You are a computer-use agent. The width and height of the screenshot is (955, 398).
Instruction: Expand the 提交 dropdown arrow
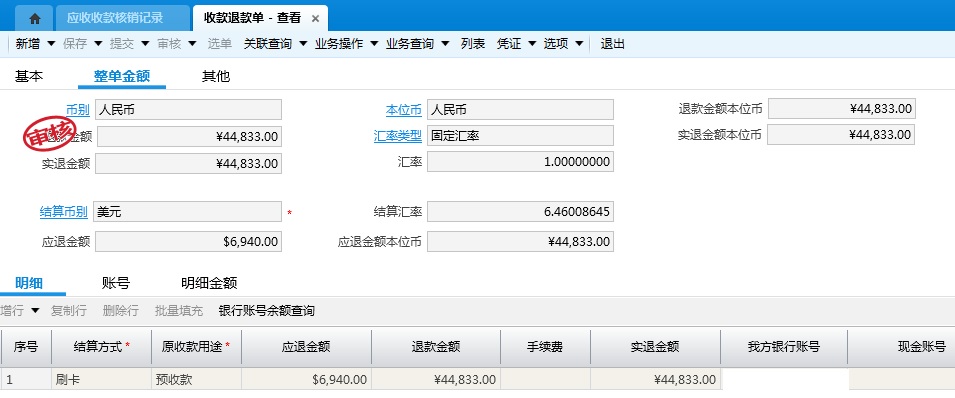pos(145,44)
